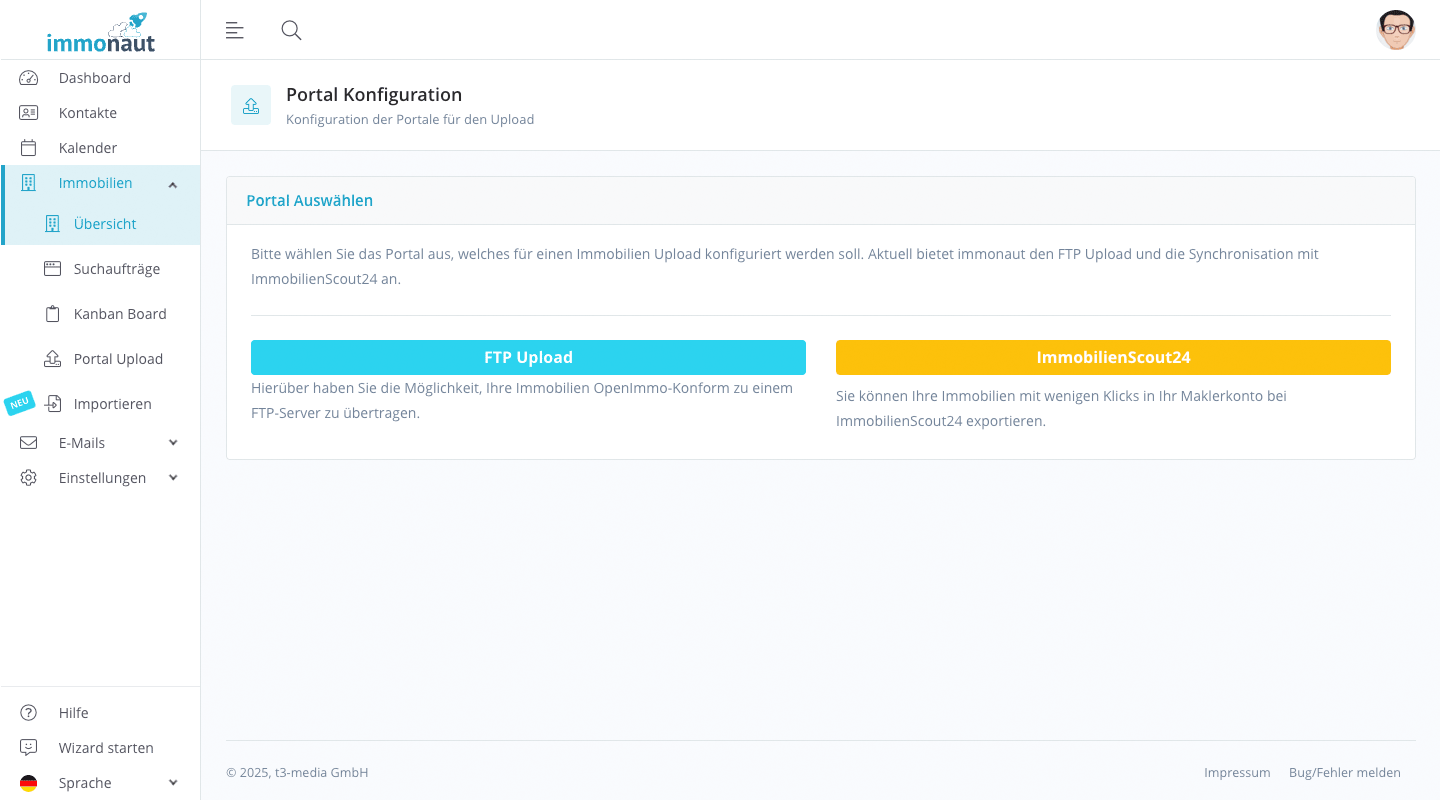Open the Sprache language dropdown

pos(173,783)
